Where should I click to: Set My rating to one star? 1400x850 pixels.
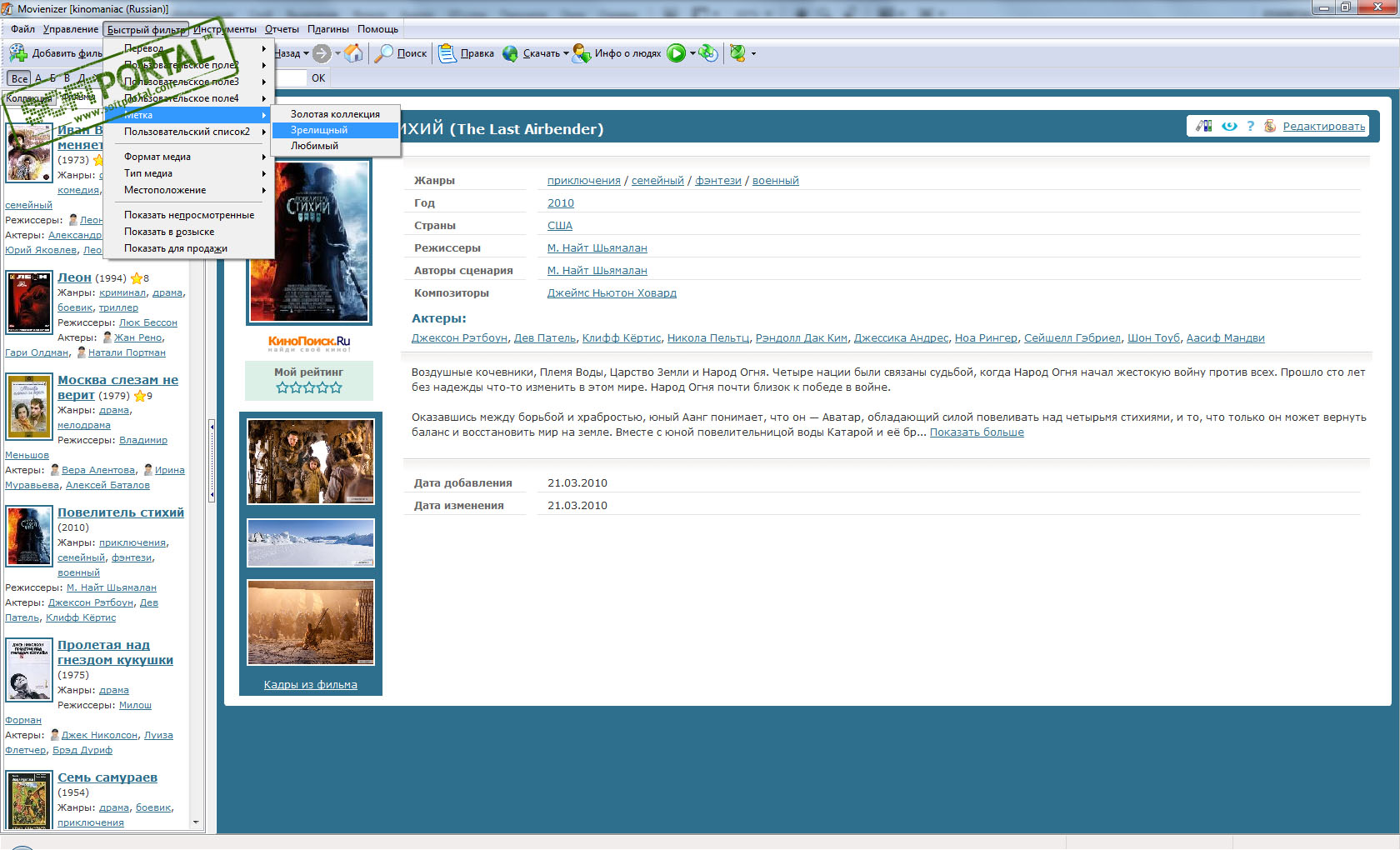(x=282, y=387)
